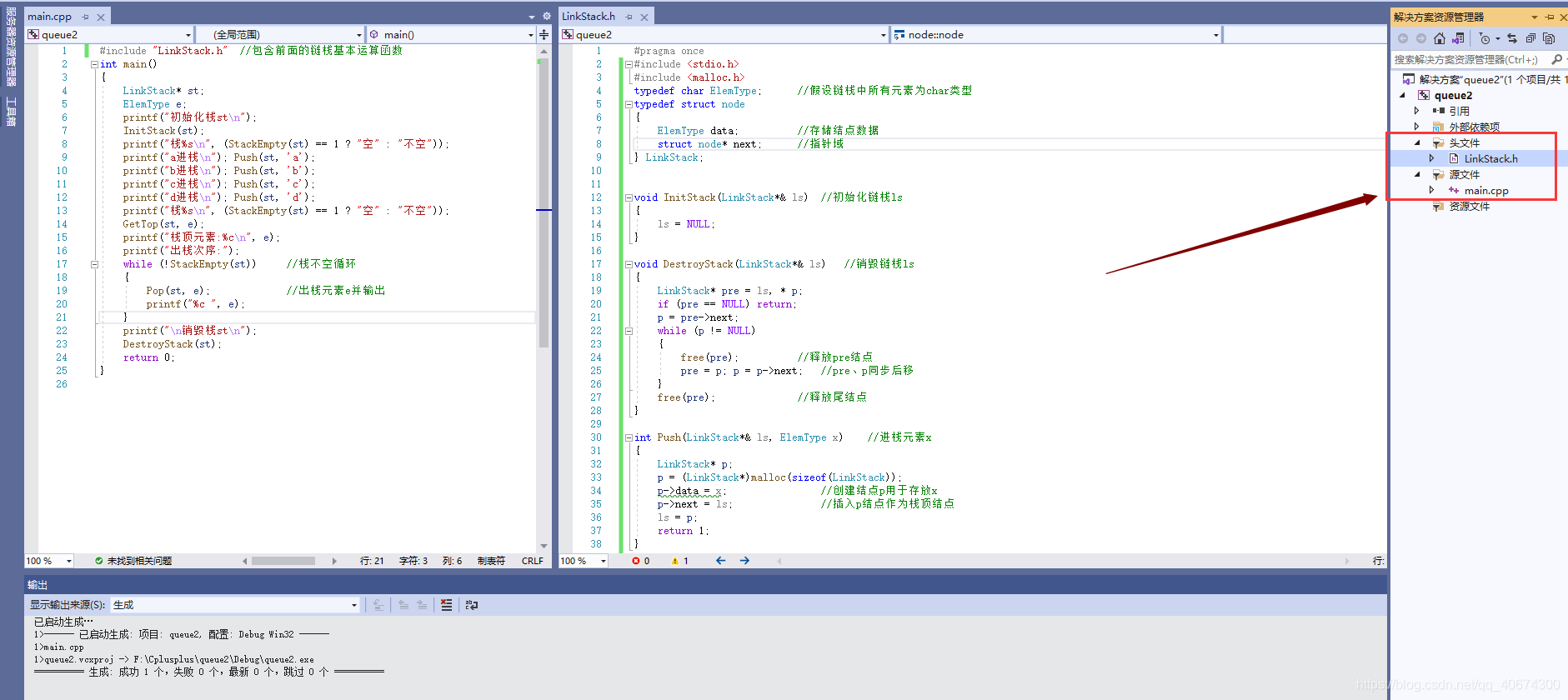The image size is (1568, 700).
Task: Click the Show All Files icon
Action: tap(1549, 38)
